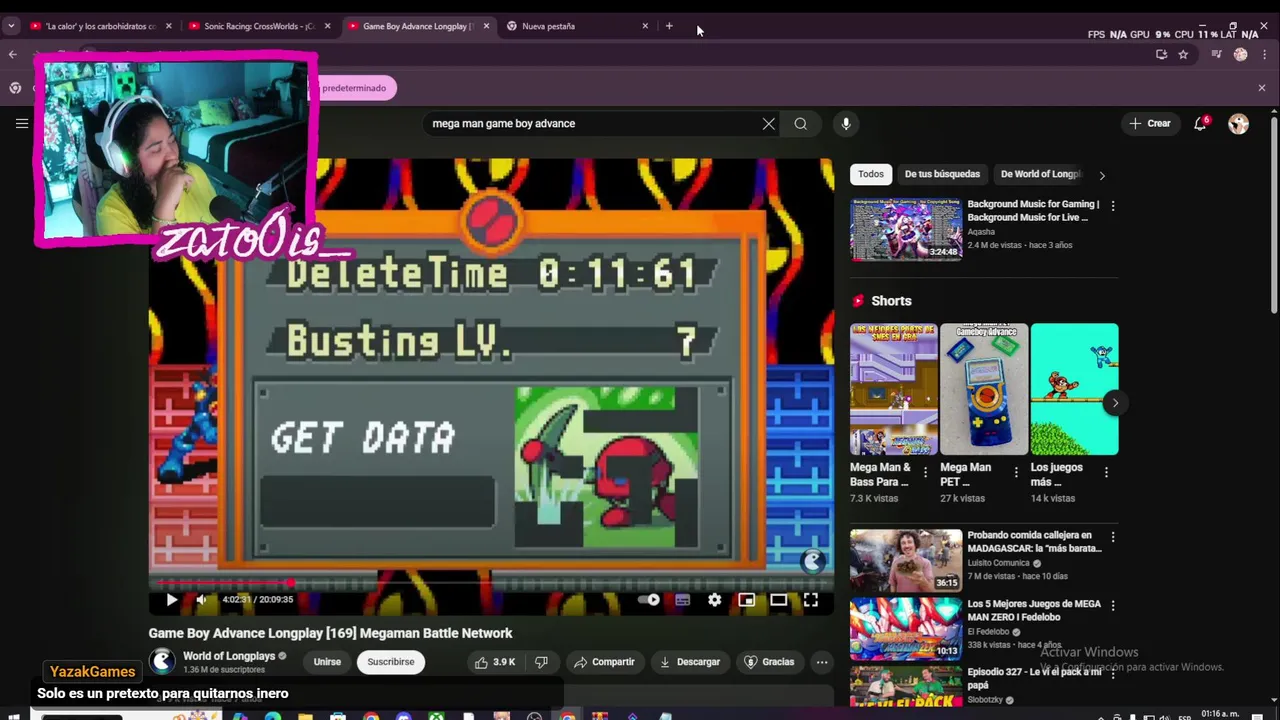The image size is (1280, 720).
Task: Enable theater mode view
Action: tap(778, 600)
